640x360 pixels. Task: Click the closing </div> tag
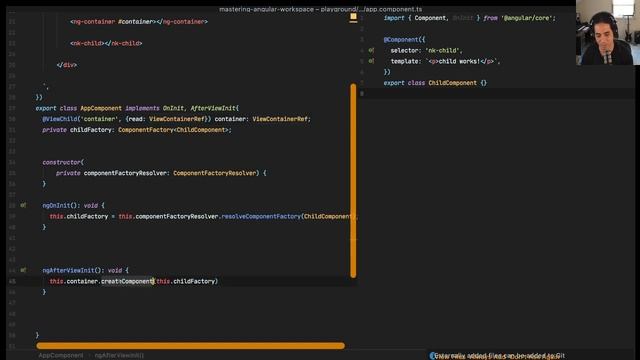tap(67, 65)
